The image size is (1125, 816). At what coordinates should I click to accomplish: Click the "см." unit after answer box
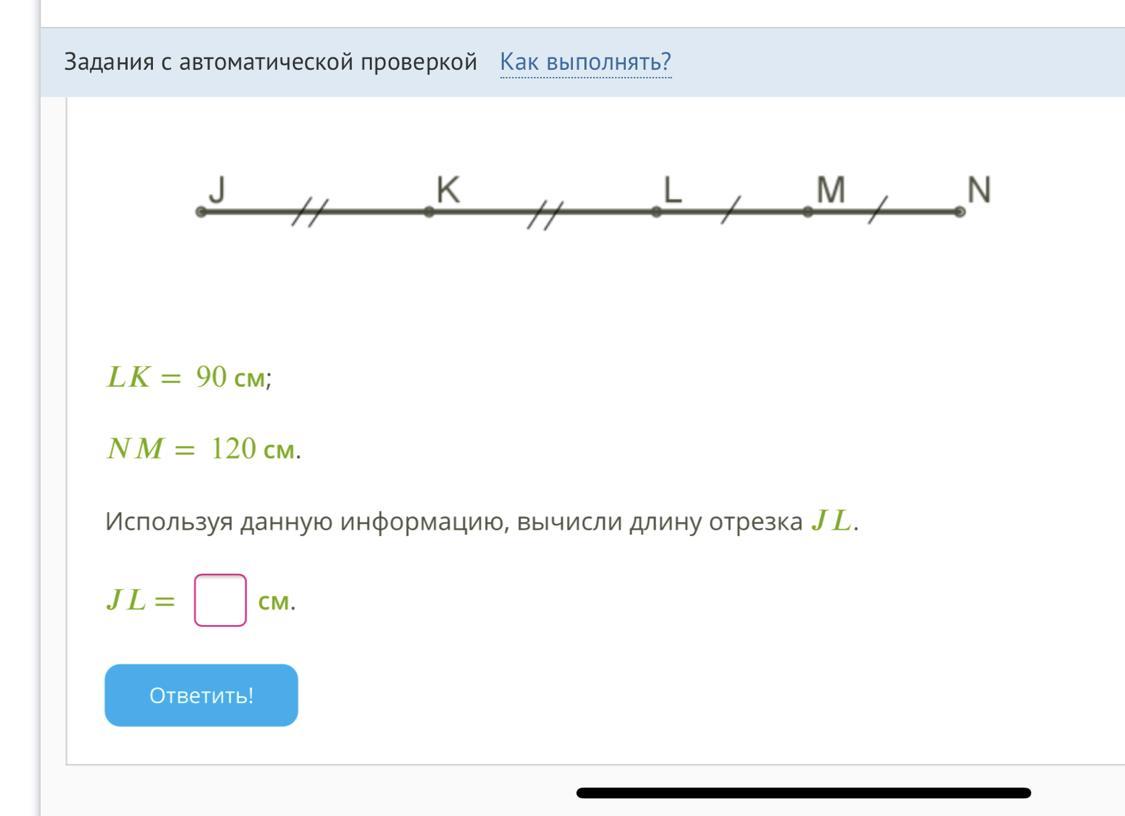point(276,602)
